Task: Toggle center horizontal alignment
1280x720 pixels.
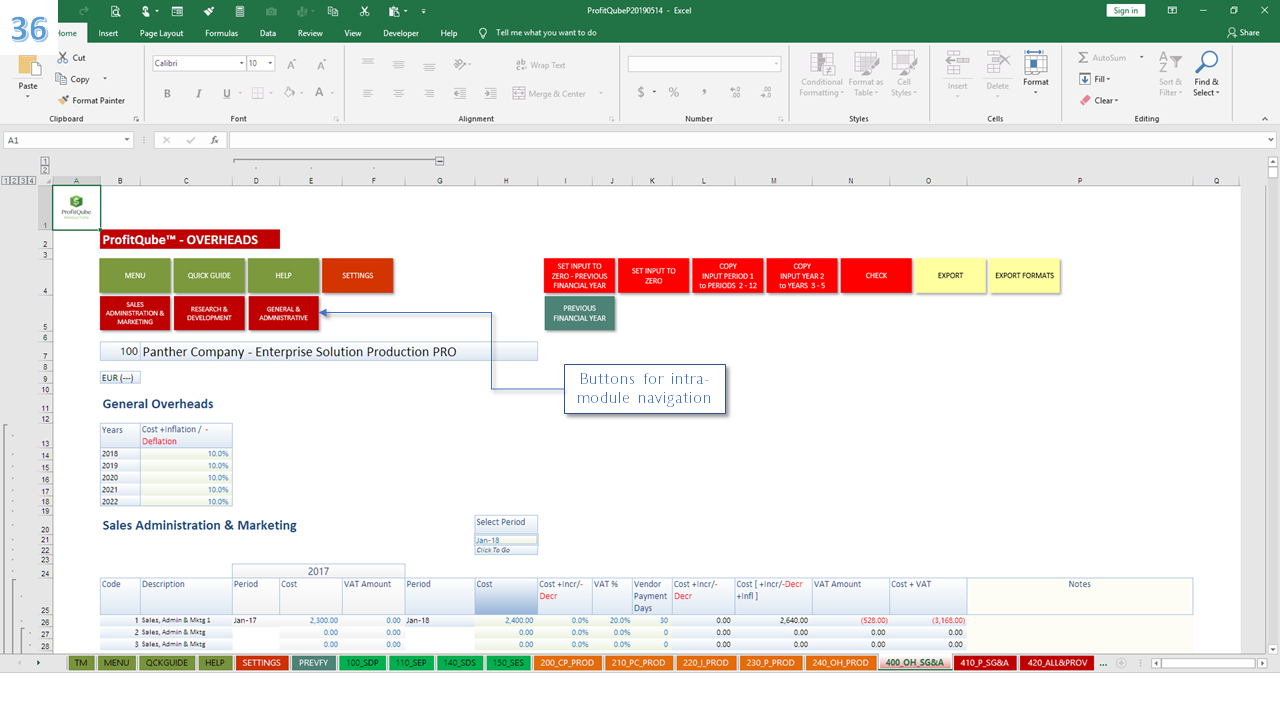Action: click(x=398, y=93)
